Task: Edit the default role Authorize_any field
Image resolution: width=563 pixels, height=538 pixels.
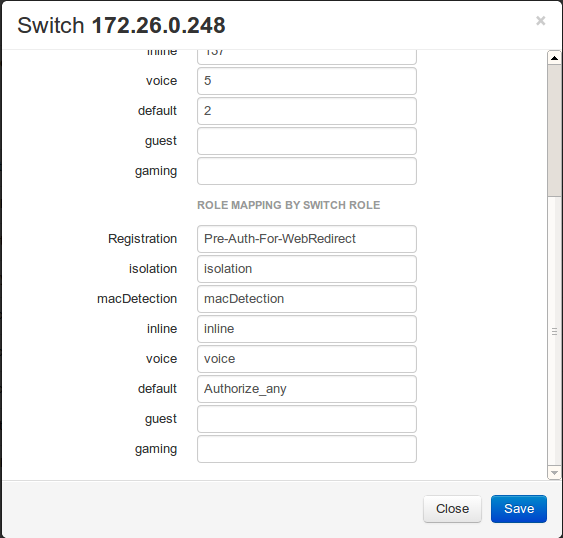Action: tap(307, 389)
